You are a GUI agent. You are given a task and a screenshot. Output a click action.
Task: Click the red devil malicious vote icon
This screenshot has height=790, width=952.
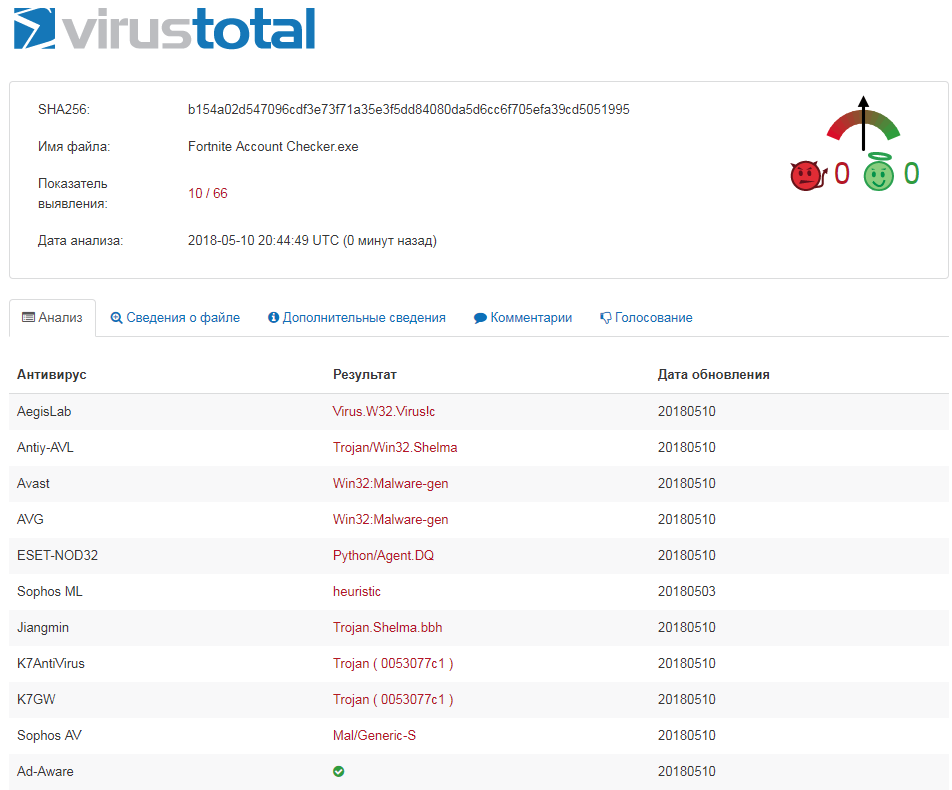coord(808,175)
